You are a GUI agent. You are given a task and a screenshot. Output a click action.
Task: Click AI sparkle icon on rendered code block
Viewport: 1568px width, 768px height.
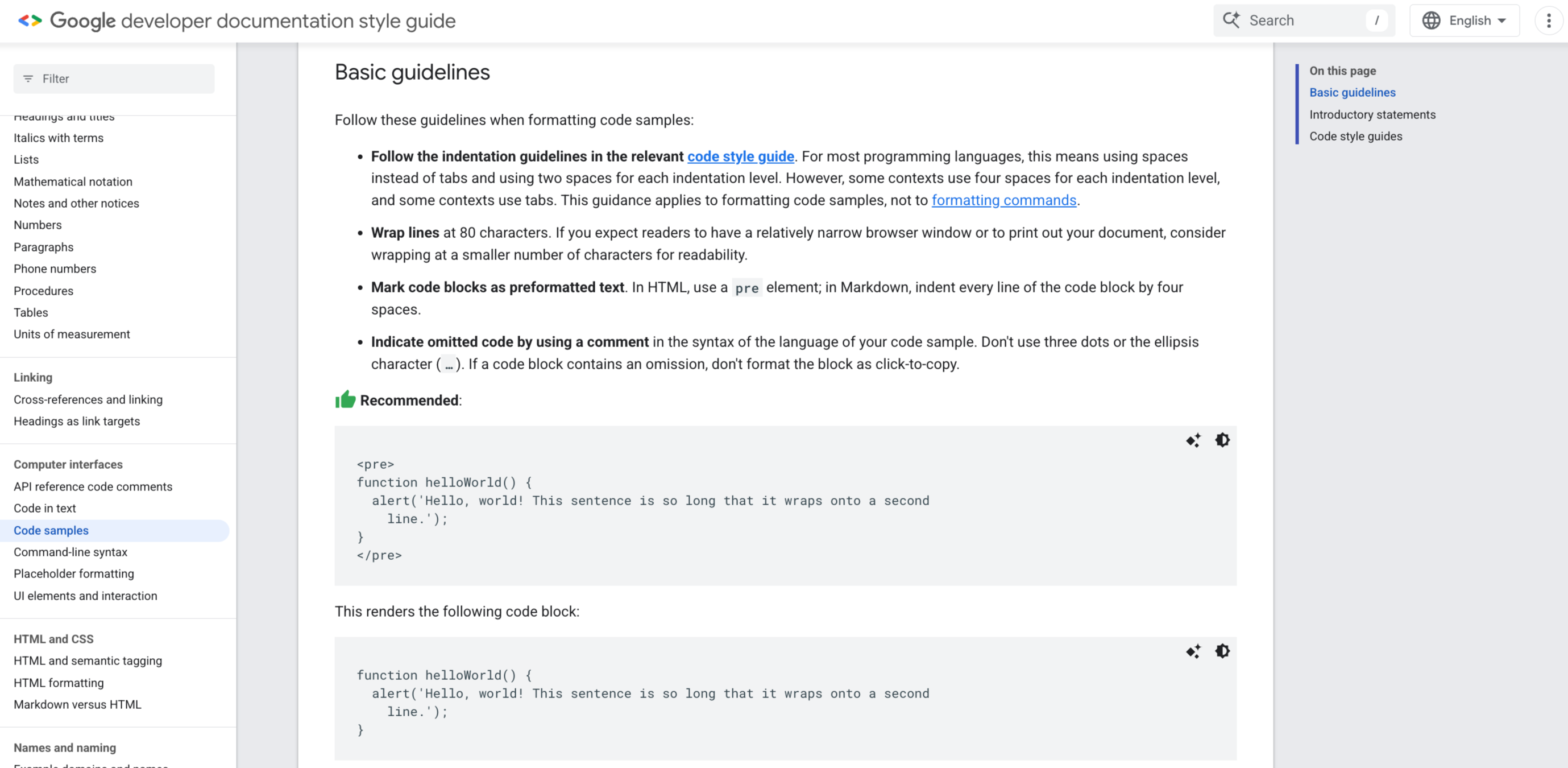click(1193, 651)
